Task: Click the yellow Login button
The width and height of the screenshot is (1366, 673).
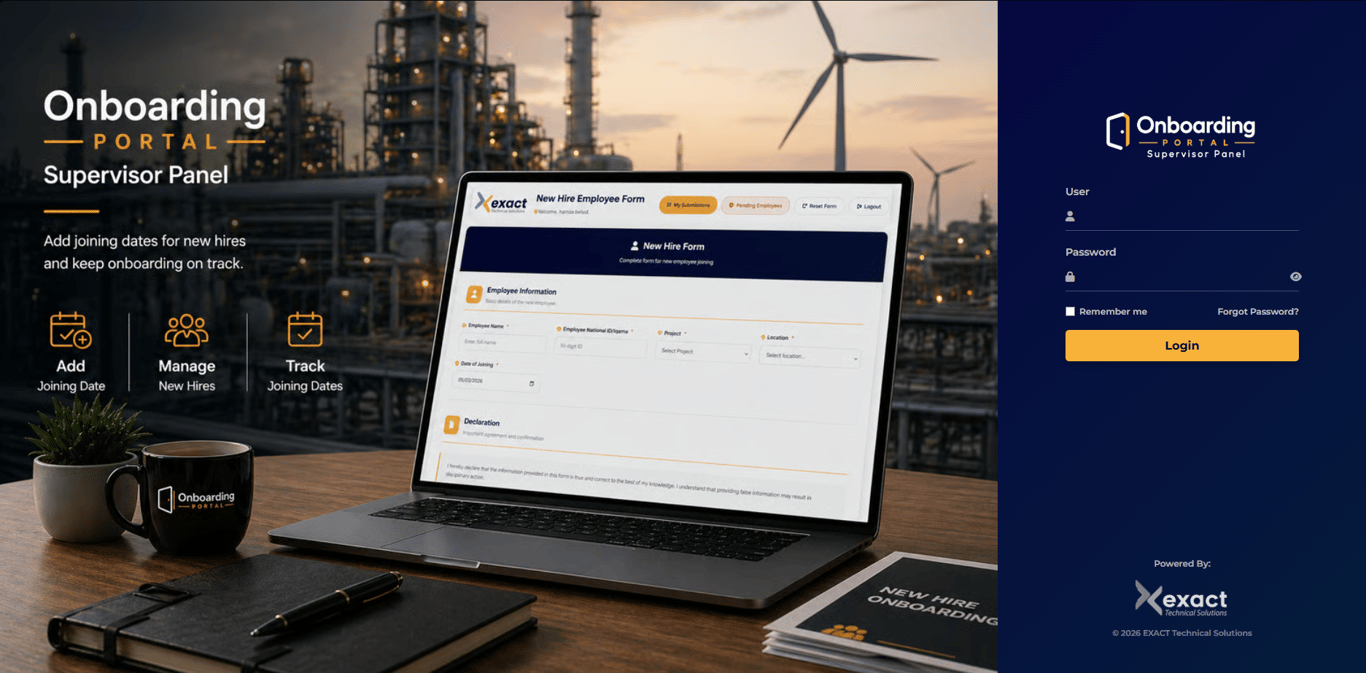Action: [1182, 346]
